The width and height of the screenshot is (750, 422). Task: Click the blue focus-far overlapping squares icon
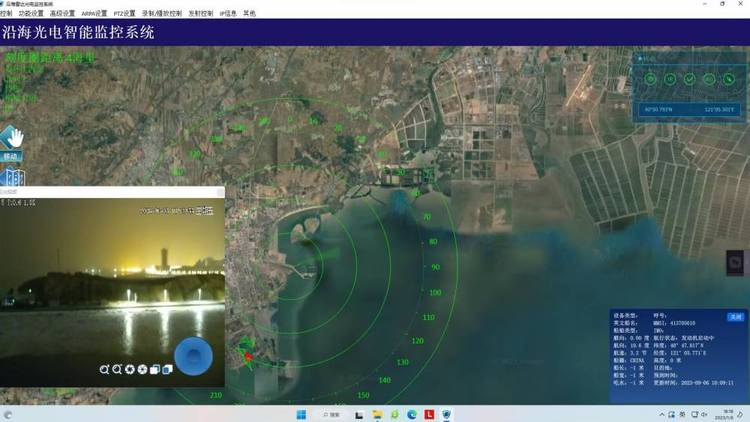(167, 369)
